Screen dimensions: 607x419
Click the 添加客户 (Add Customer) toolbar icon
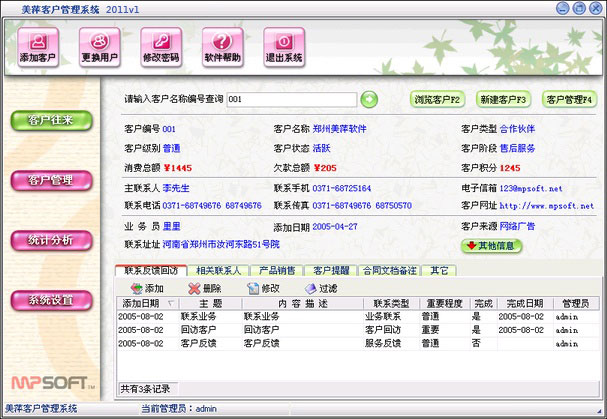pyautogui.click(x=39, y=46)
